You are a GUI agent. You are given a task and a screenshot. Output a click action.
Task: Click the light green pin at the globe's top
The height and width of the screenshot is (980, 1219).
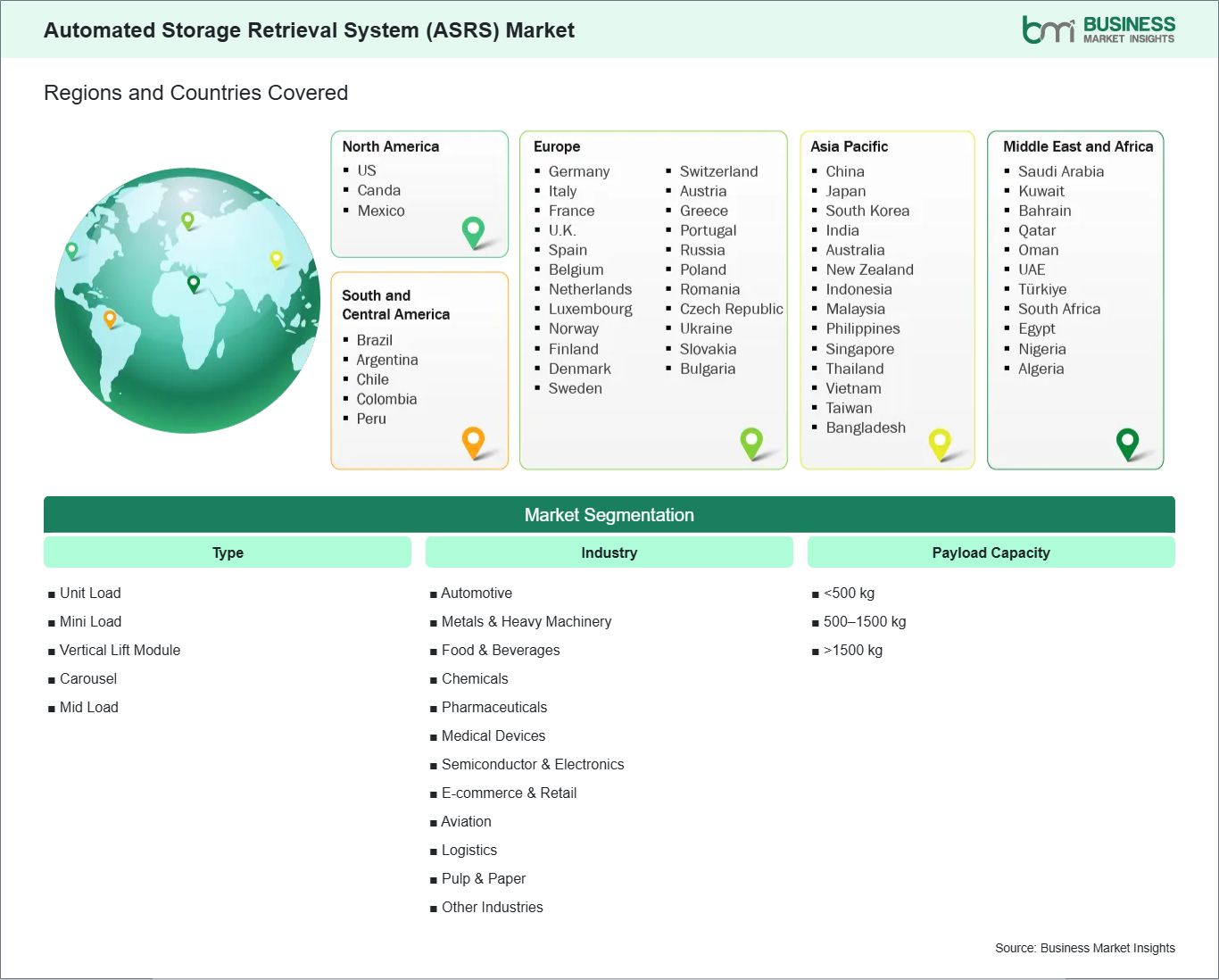click(187, 220)
